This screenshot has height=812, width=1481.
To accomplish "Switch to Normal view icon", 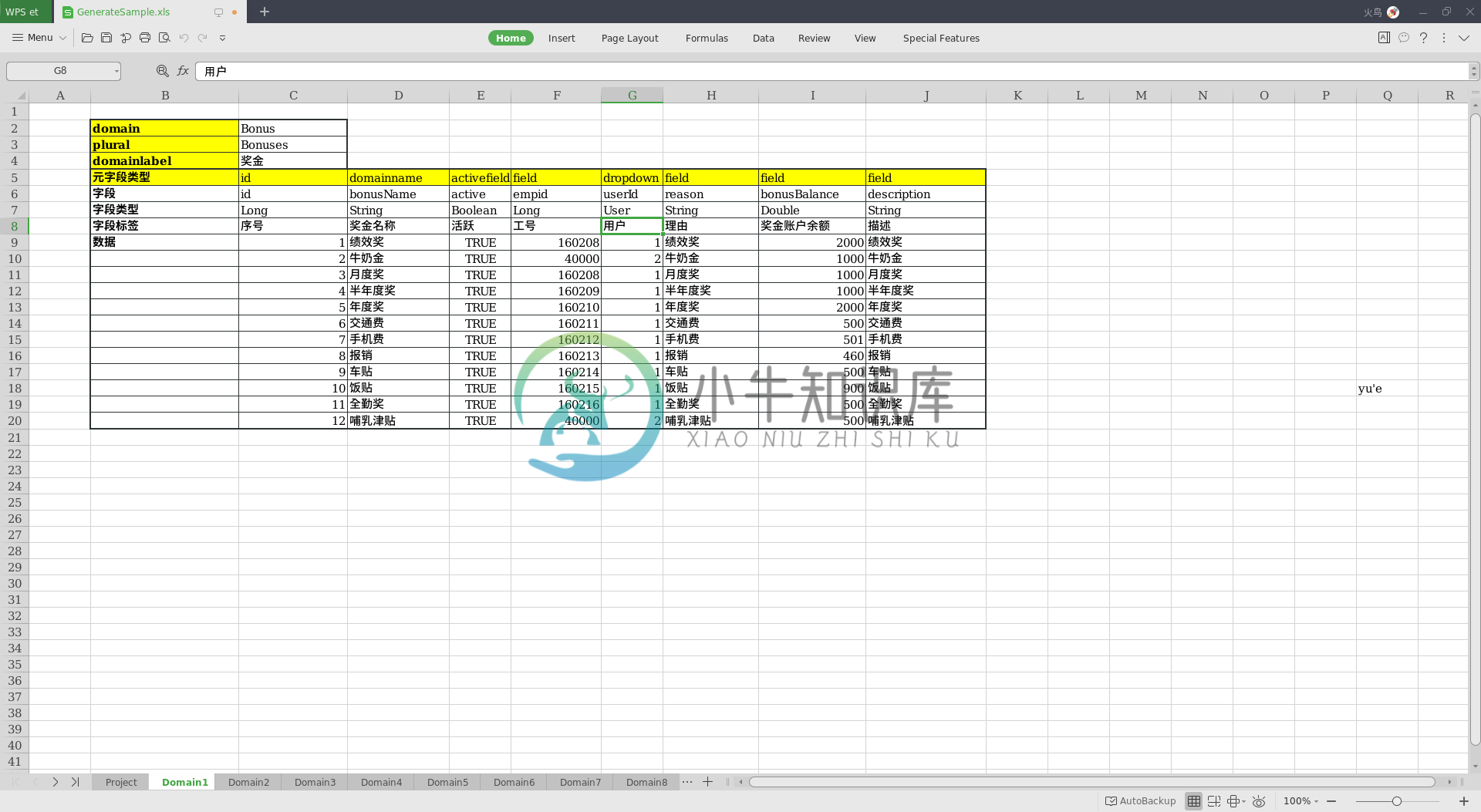I will pyautogui.click(x=1193, y=801).
